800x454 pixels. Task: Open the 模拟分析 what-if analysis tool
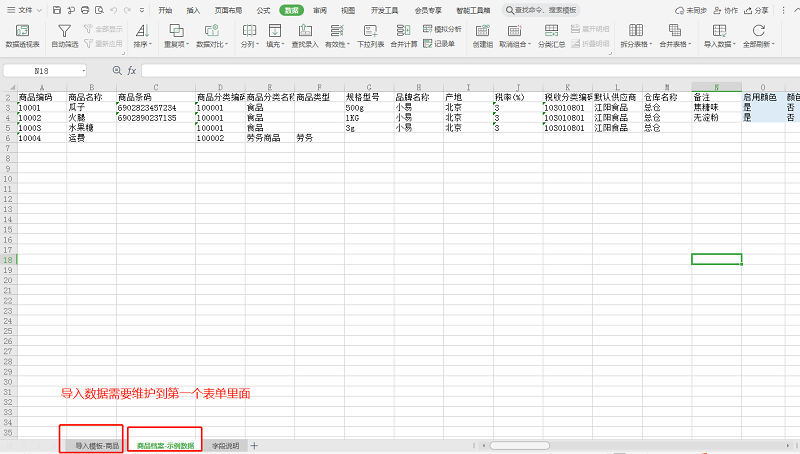442,29
